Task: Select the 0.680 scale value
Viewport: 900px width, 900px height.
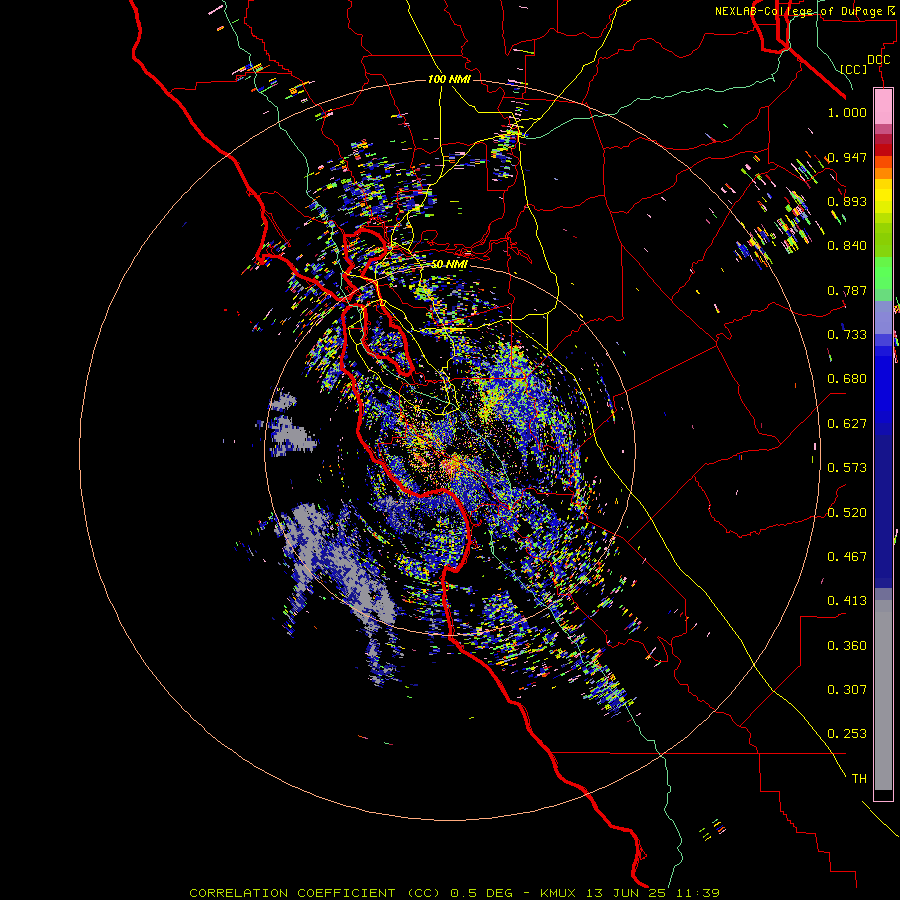Action: click(847, 379)
